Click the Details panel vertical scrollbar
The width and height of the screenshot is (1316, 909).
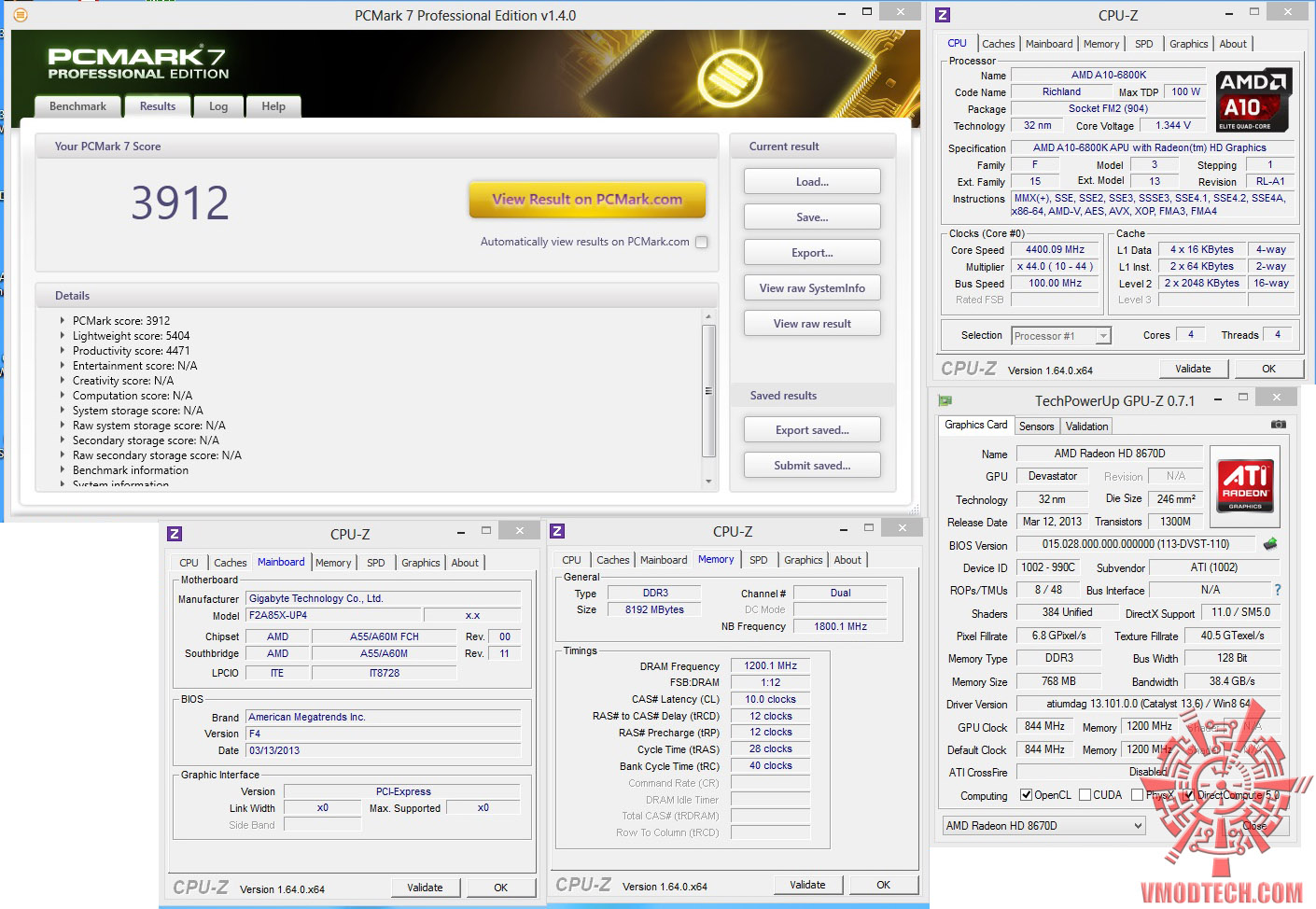click(x=708, y=390)
